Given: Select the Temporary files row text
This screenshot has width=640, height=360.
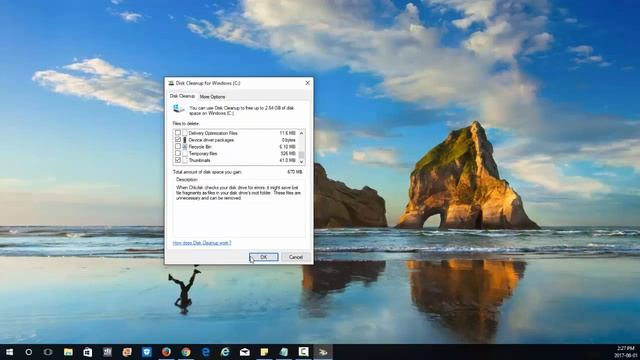Looking at the screenshot, I should pos(203,153).
